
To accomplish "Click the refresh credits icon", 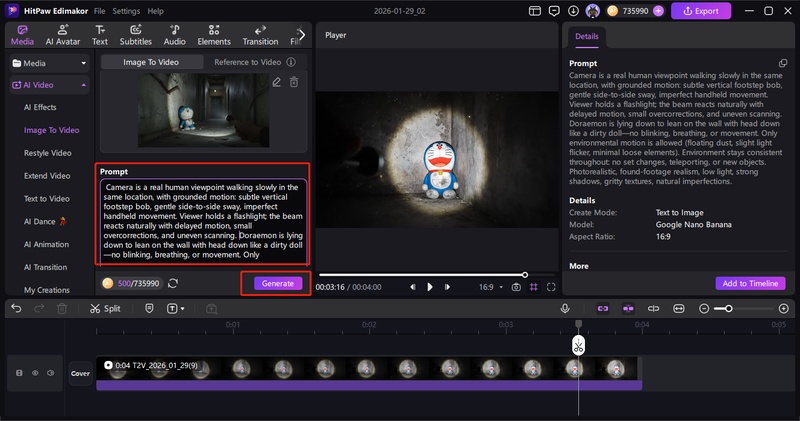I will 173,283.
